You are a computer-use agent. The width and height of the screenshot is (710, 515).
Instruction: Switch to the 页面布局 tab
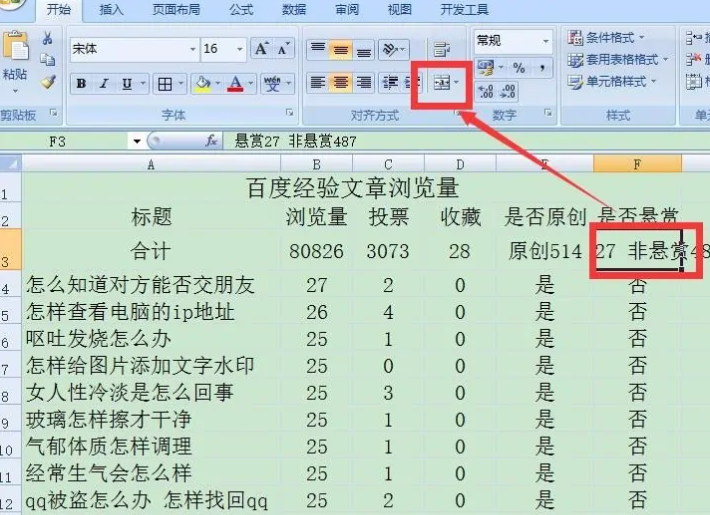pyautogui.click(x=176, y=9)
